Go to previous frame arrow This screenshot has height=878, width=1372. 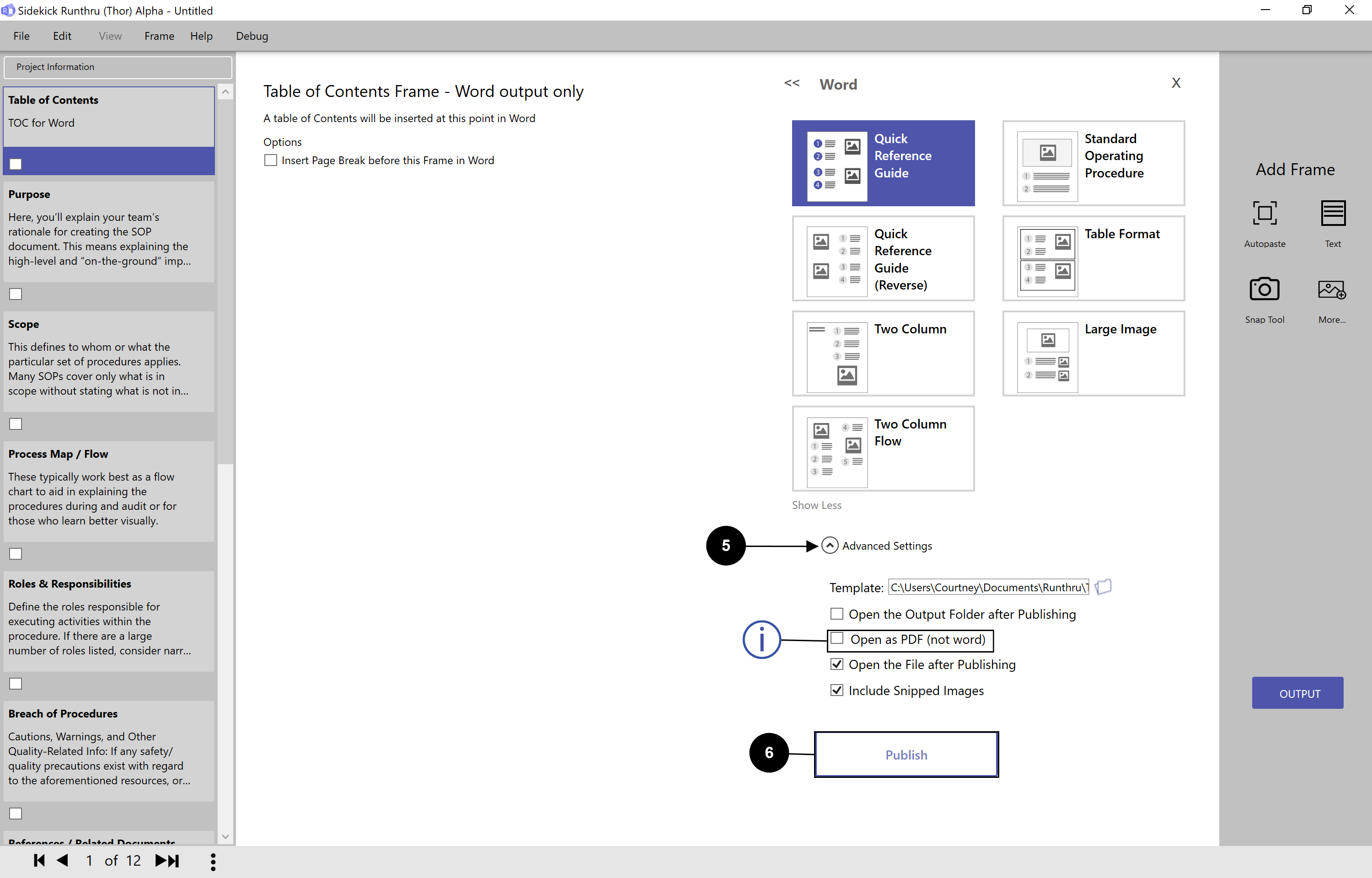tap(63, 860)
